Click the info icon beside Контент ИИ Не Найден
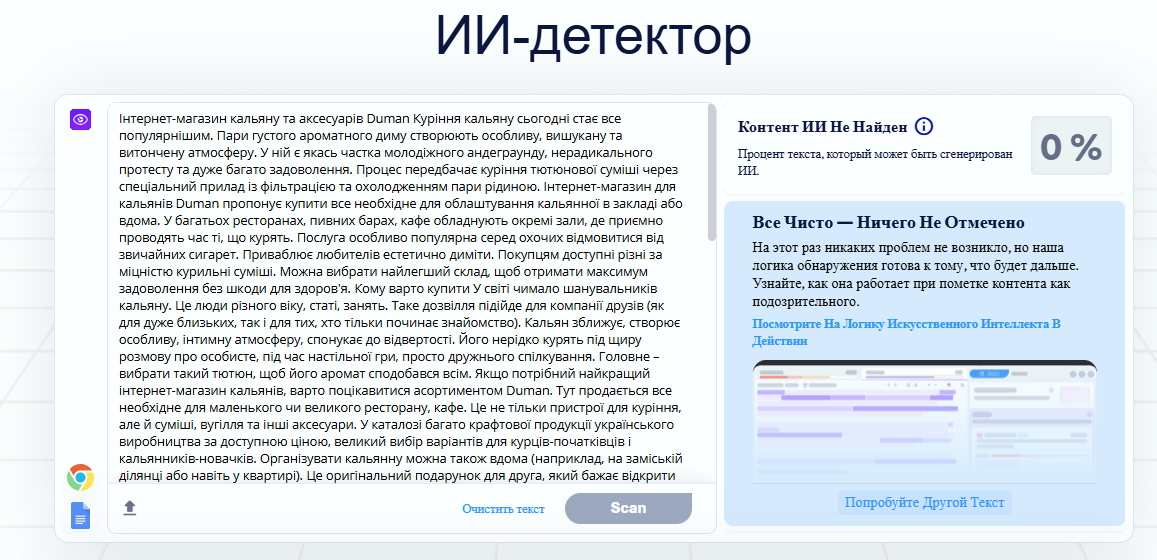The image size is (1157, 560). tap(924, 127)
